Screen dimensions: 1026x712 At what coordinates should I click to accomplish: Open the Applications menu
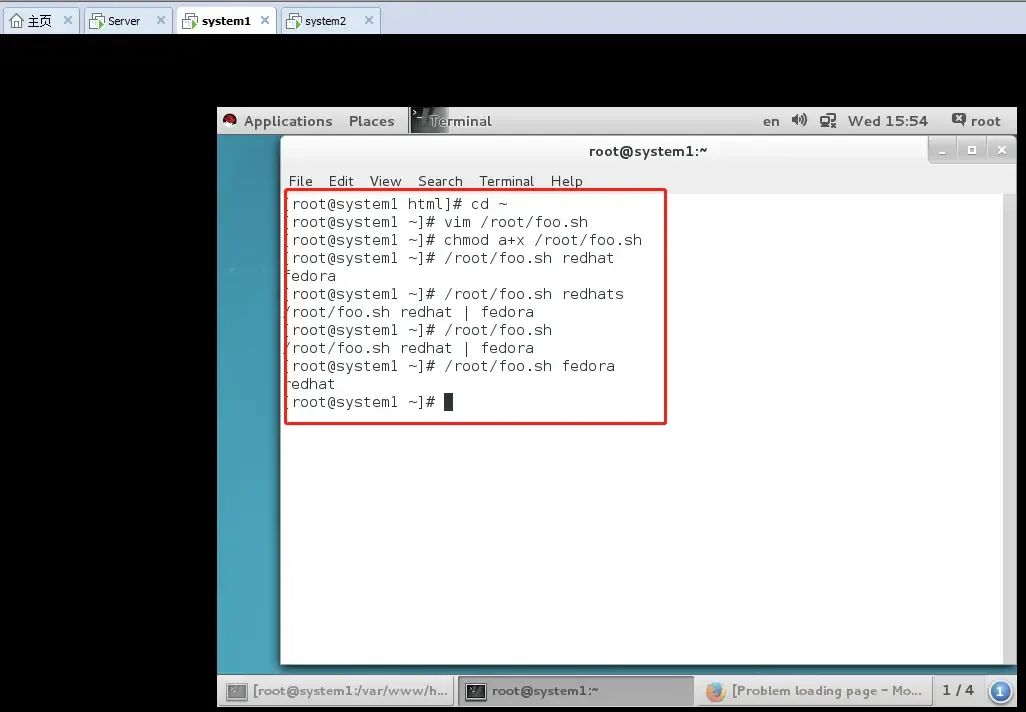coord(288,121)
